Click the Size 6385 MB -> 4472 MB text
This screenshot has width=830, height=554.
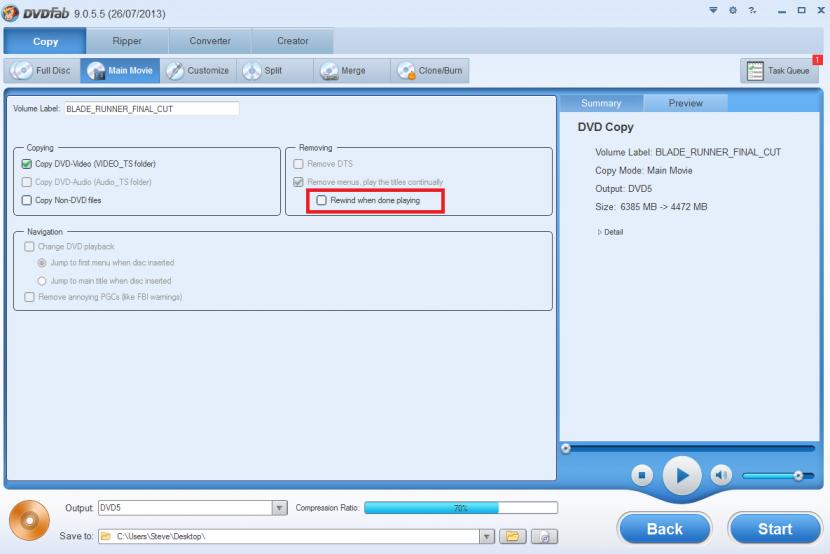tap(651, 207)
